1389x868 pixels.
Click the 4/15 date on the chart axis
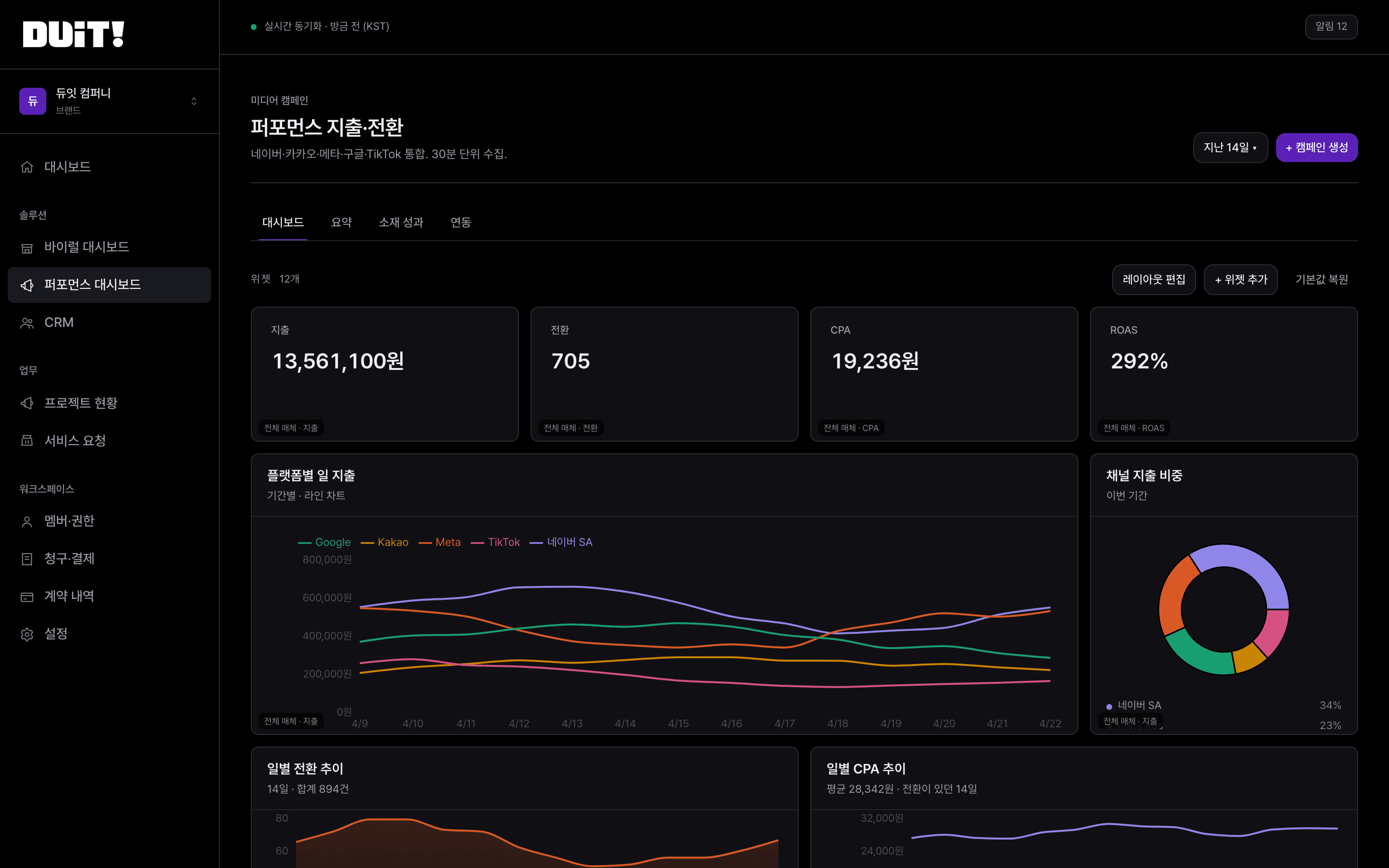point(679,724)
